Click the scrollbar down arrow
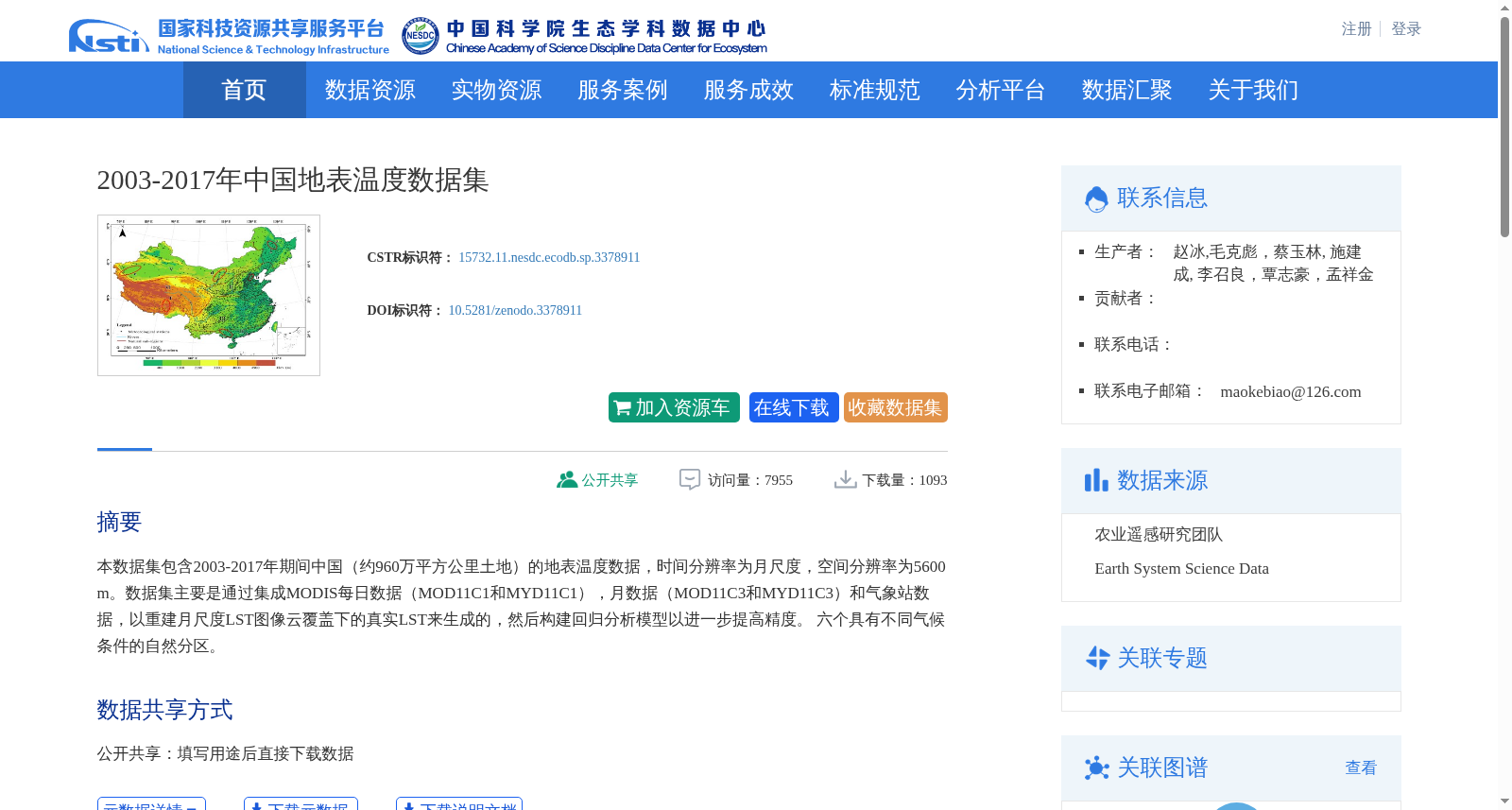The height and width of the screenshot is (810, 1512). point(1504,802)
